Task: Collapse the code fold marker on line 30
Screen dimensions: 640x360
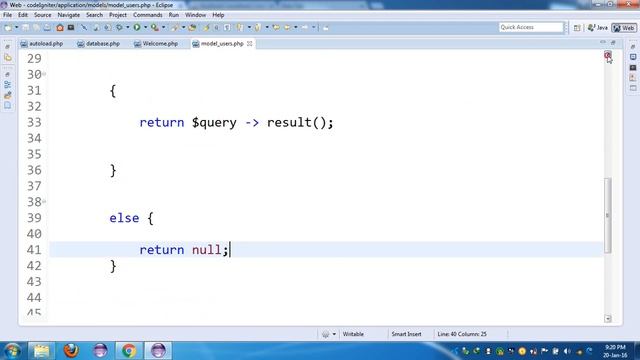Action: pyautogui.click(x=44, y=74)
